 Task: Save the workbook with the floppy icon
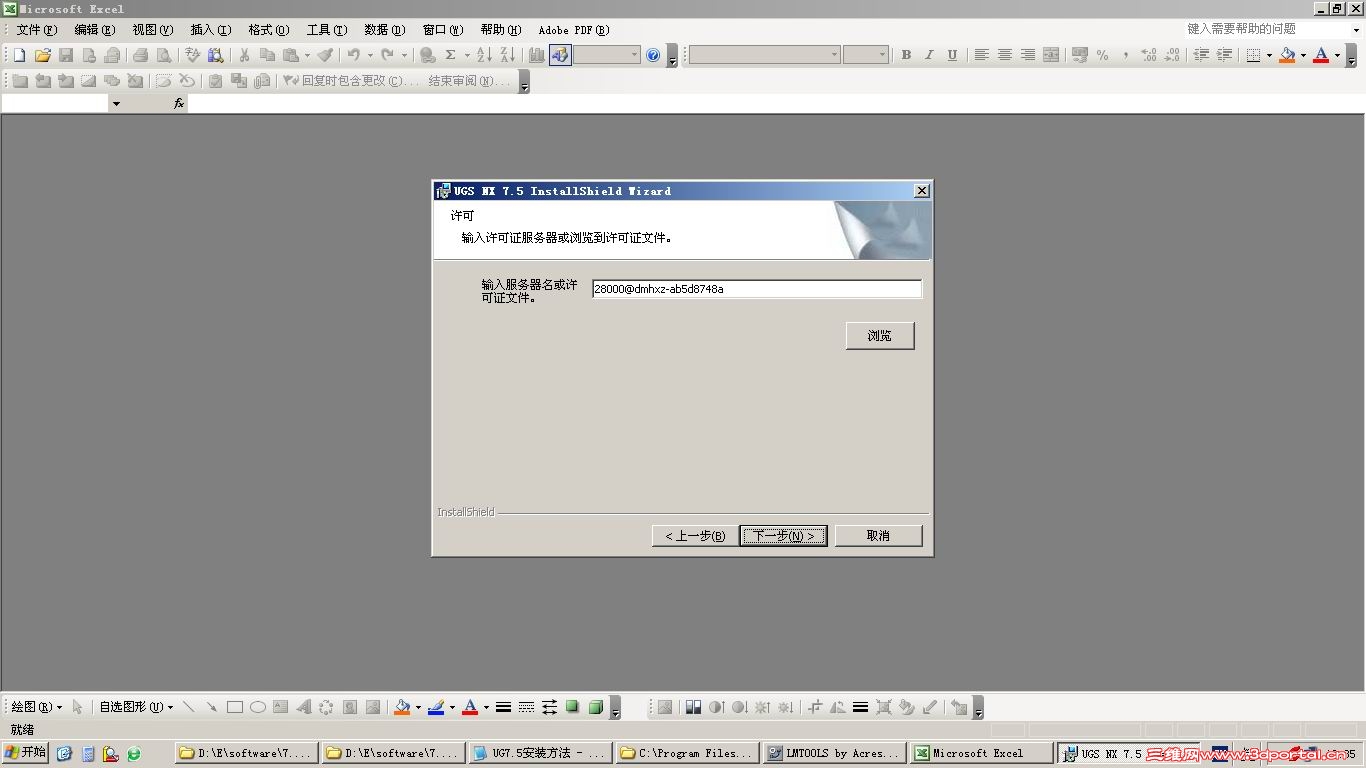[66, 55]
